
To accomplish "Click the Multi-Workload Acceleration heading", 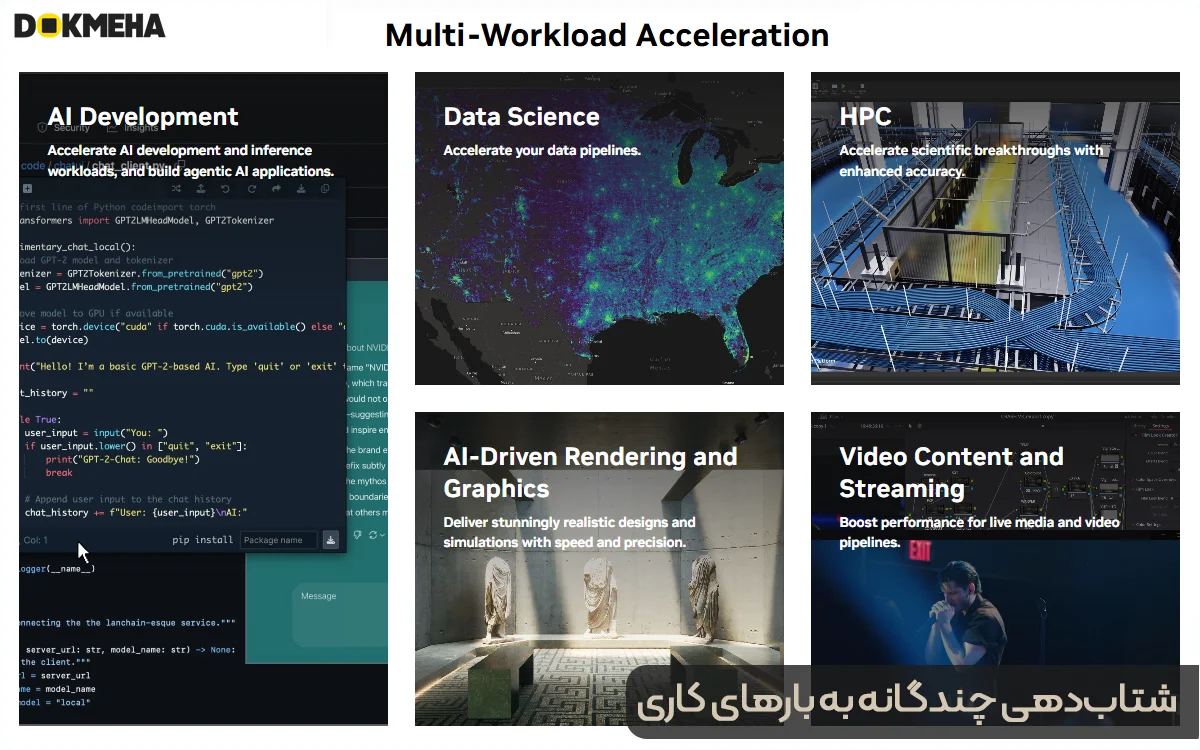I will pyautogui.click(x=607, y=35).
